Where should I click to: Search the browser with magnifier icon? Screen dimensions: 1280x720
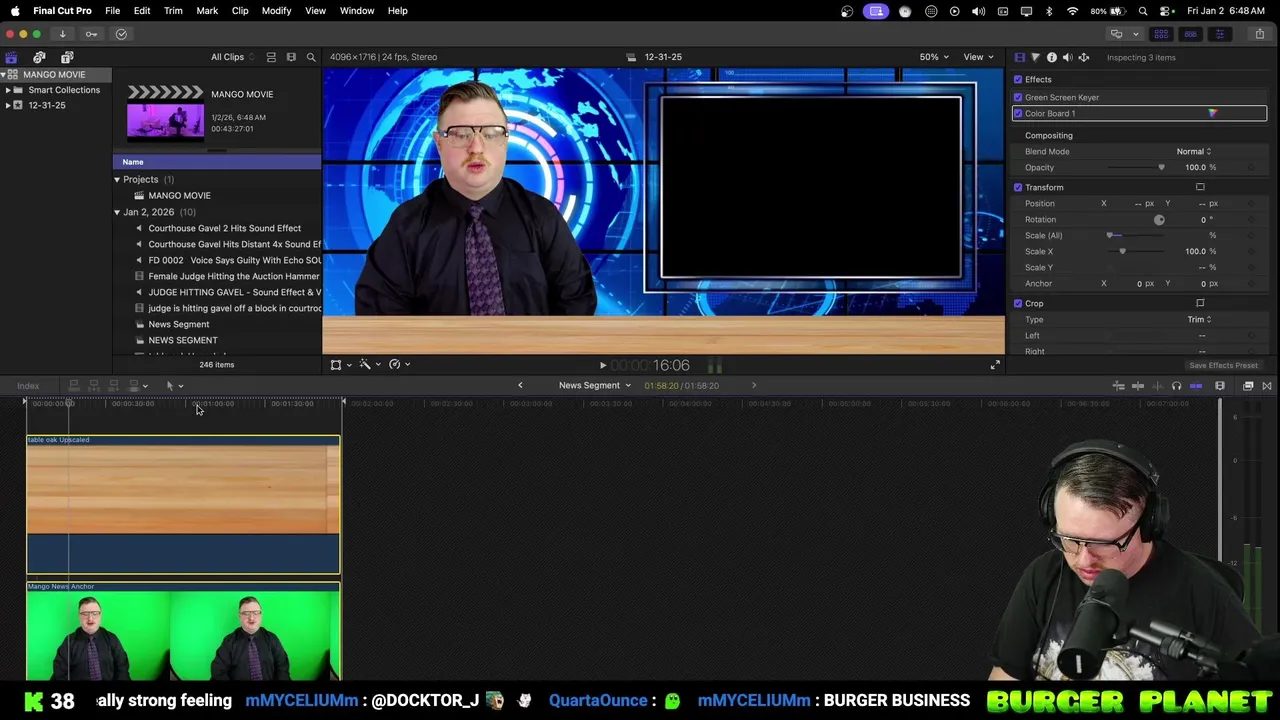pos(311,57)
